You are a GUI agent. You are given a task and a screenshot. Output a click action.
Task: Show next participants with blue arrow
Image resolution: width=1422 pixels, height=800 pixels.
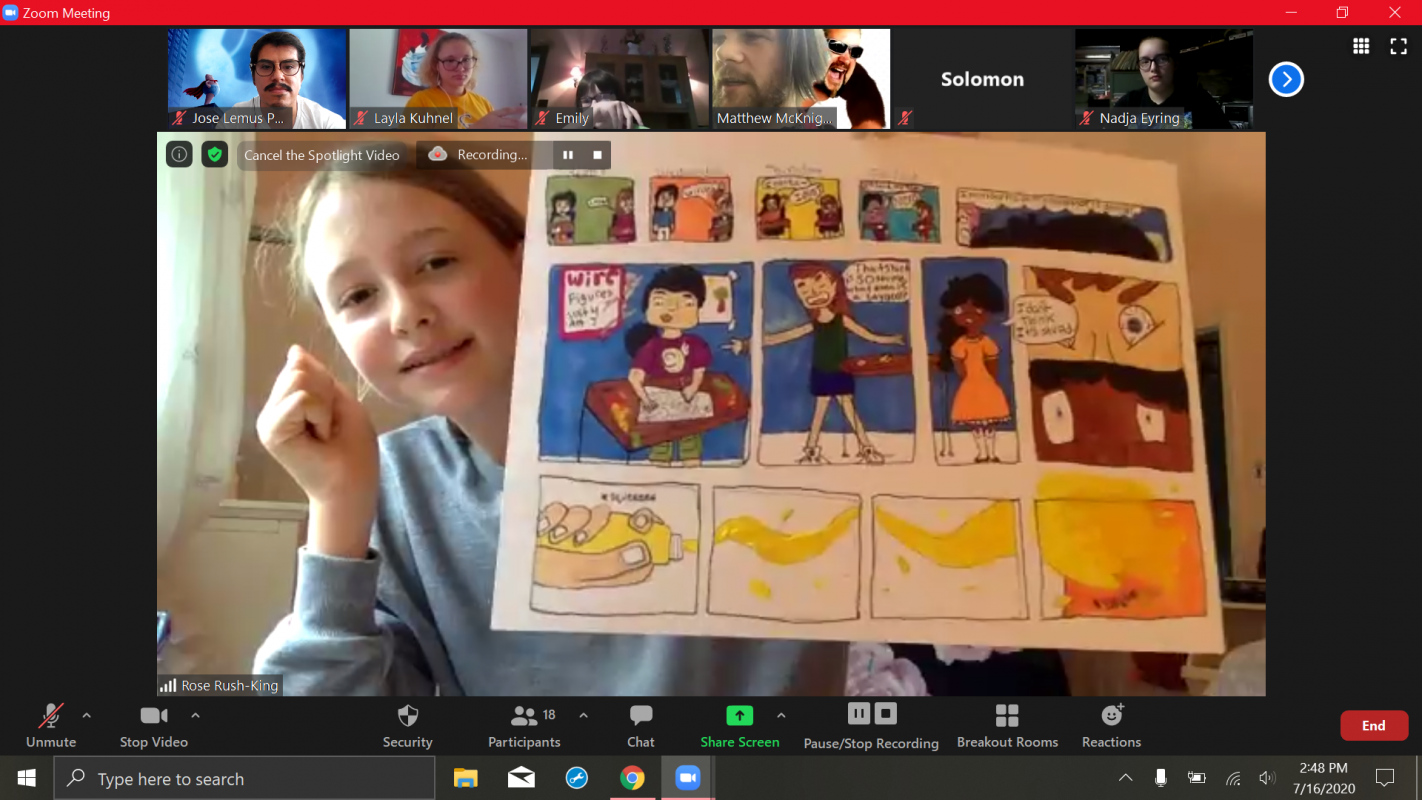(x=1286, y=79)
